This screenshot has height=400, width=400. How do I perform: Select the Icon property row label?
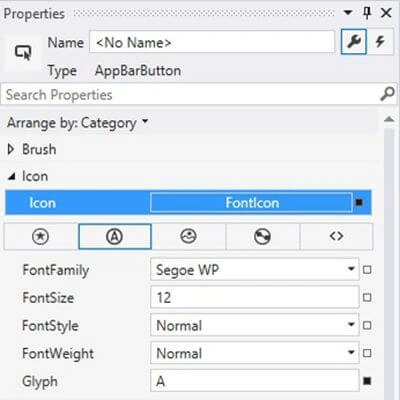tap(42, 203)
